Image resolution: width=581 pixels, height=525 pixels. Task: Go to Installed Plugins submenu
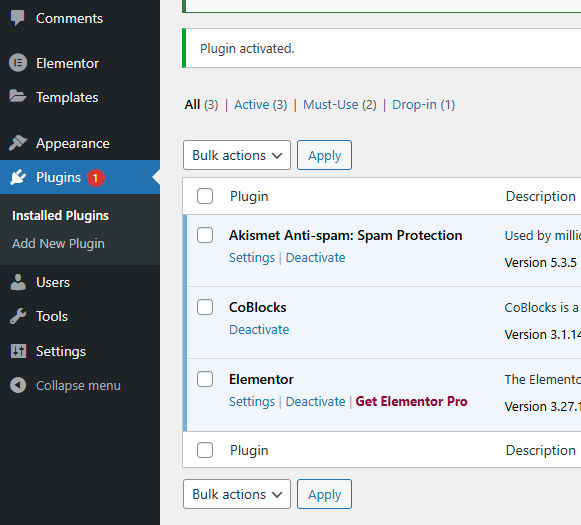pos(60,216)
